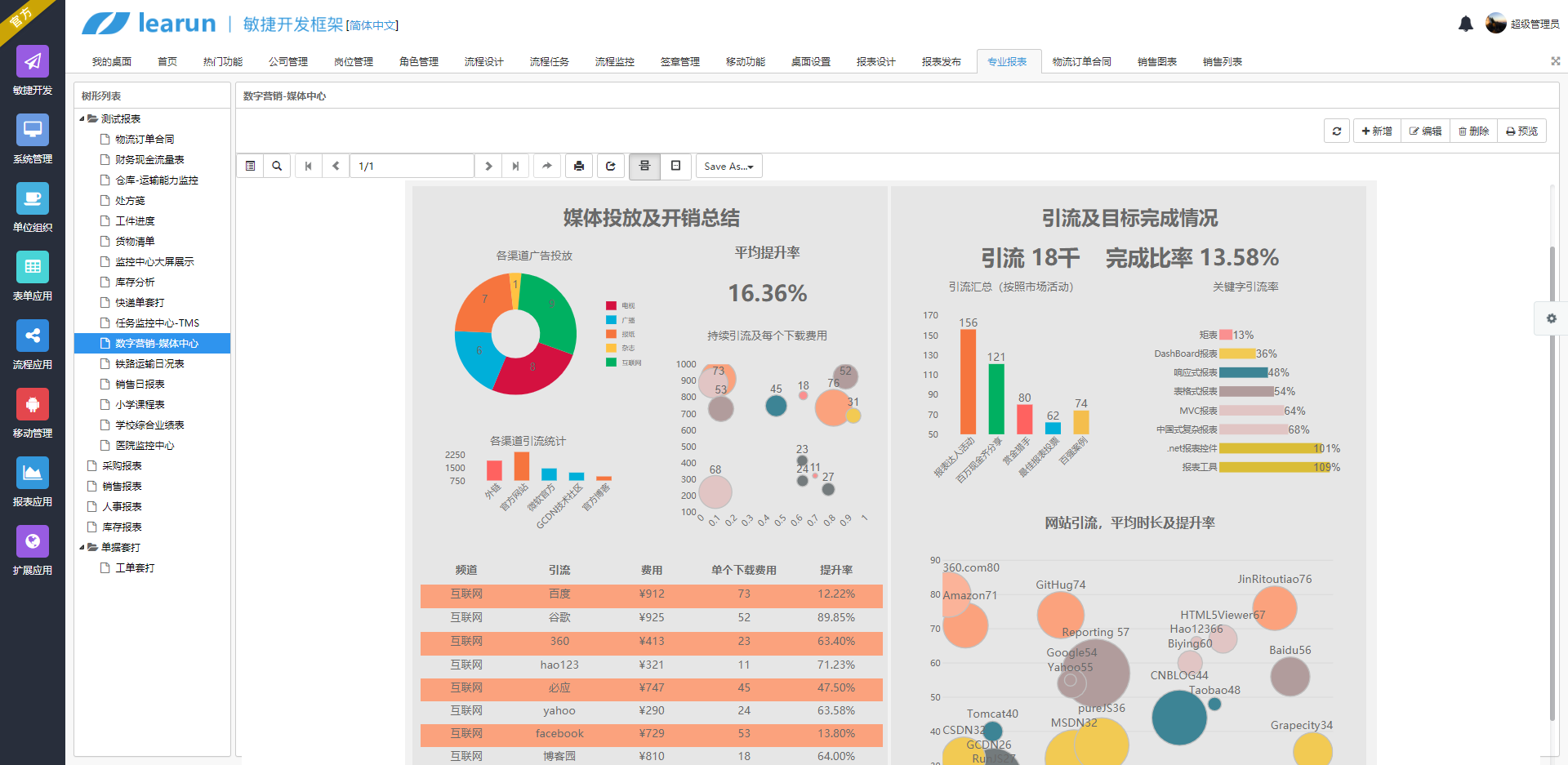Select 监控中心大屏展示 in report tree
This screenshot has width=1568, height=765.
(x=154, y=262)
